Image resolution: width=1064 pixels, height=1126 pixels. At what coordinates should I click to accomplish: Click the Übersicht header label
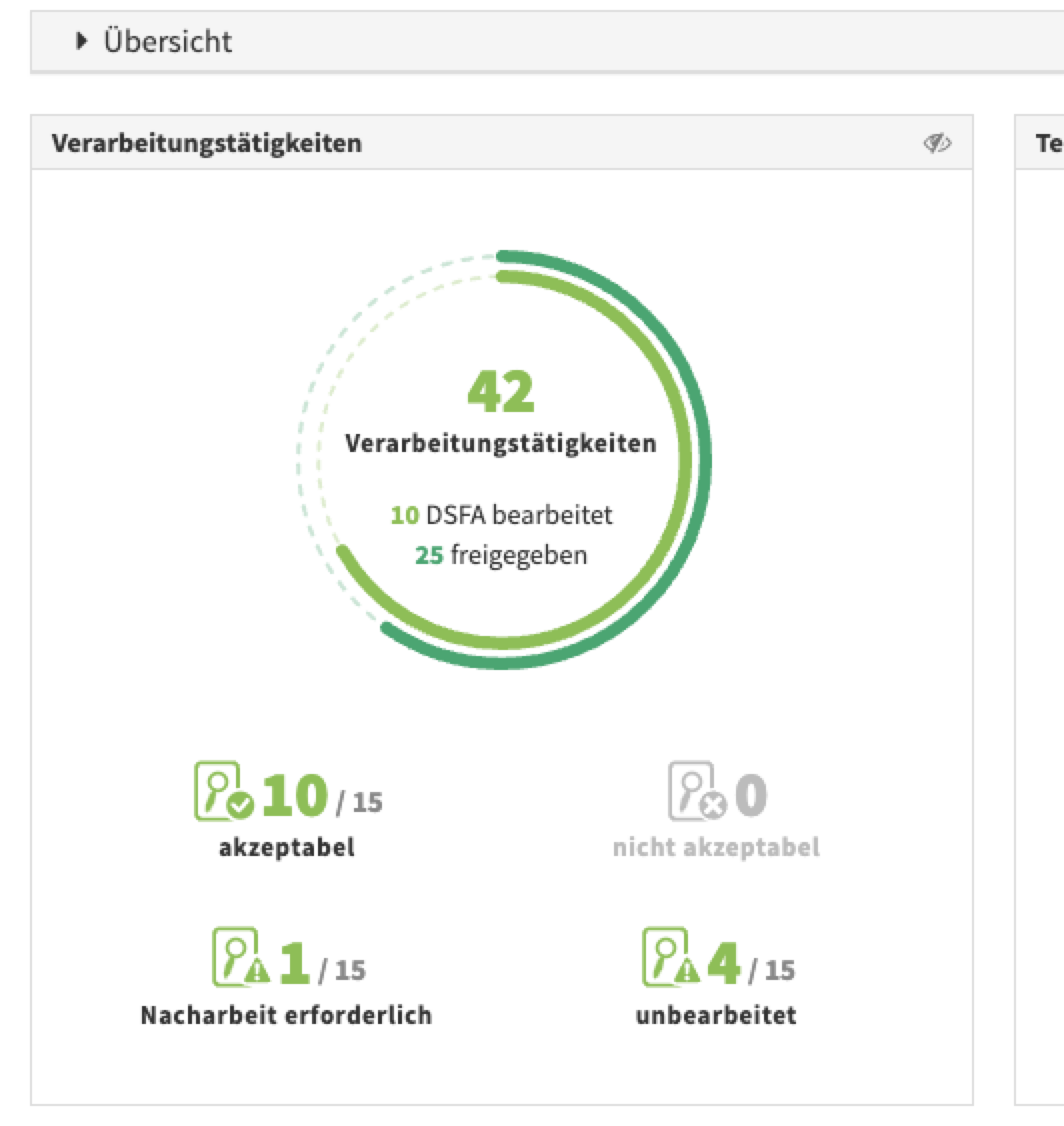pyautogui.click(x=168, y=42)
